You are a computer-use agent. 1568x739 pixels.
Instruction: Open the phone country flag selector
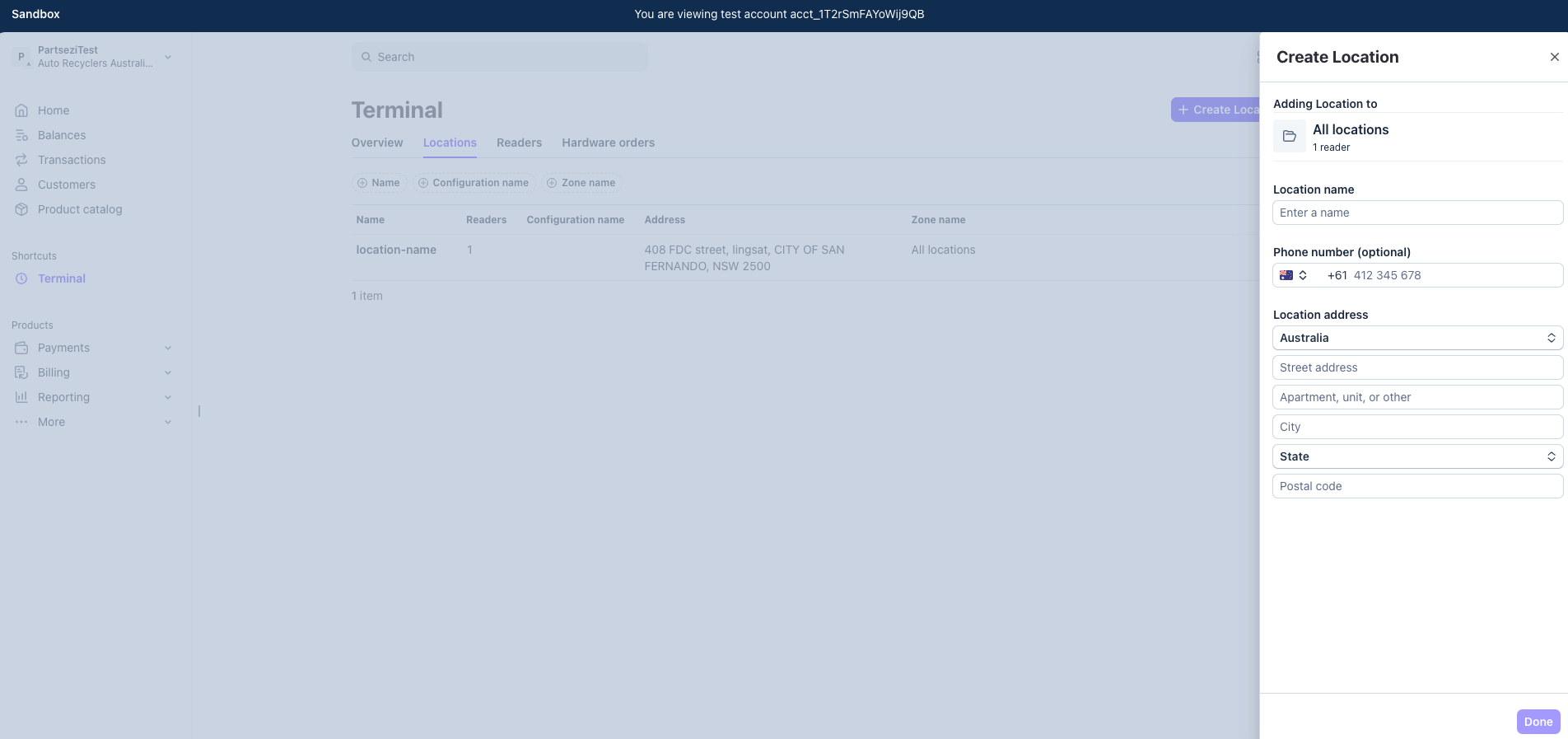1293,275
